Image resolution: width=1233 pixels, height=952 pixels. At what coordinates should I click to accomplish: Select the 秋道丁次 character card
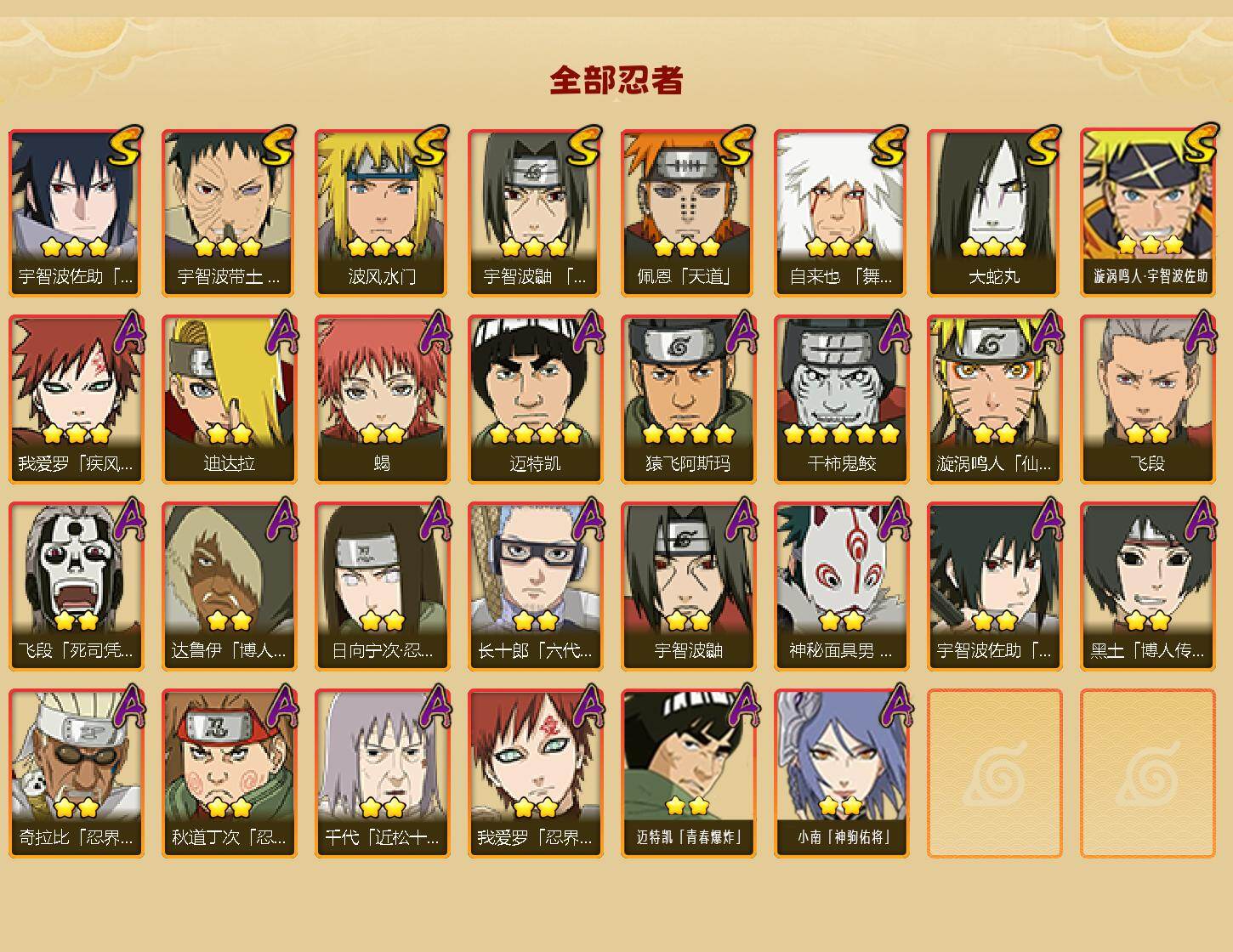pos(229,773)
